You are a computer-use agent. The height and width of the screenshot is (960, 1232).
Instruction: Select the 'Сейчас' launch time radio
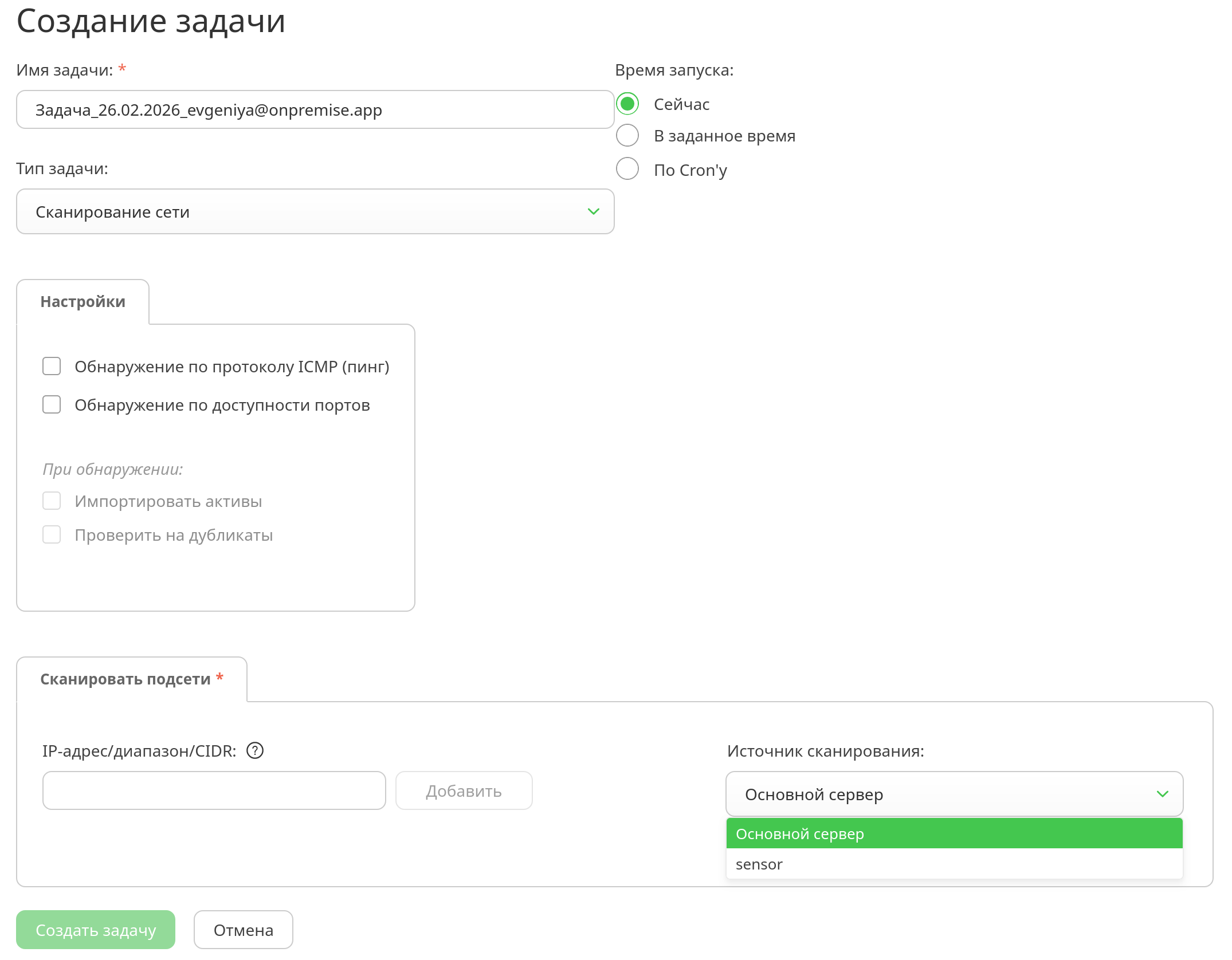point(627,104)
